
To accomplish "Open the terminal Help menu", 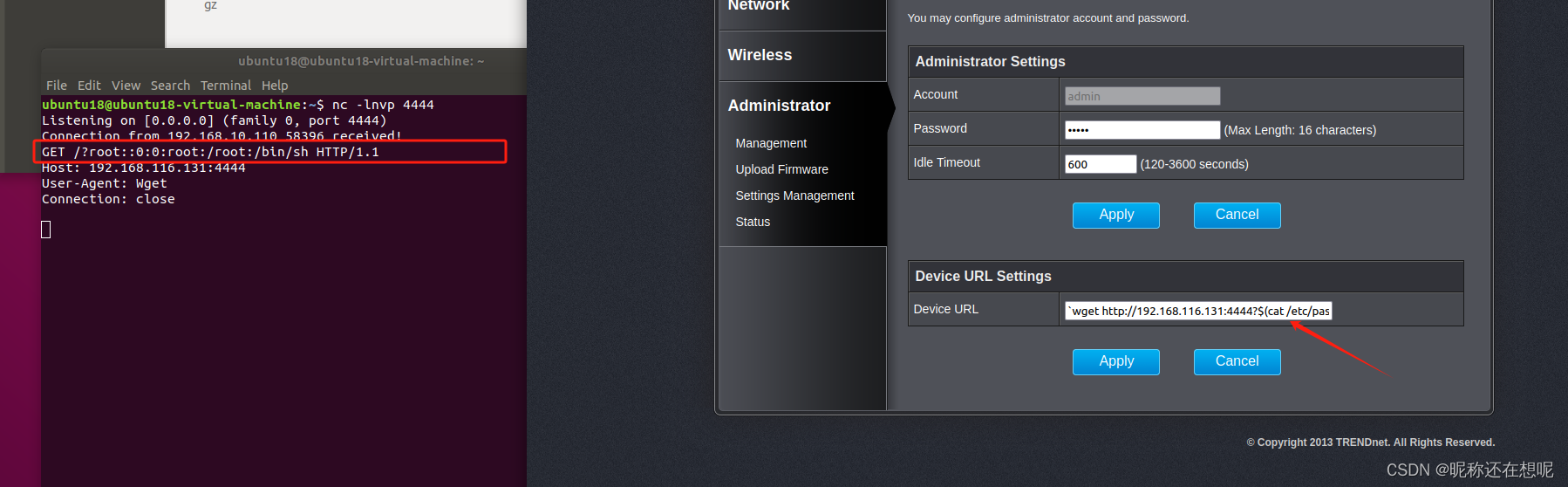I will point(275,86).
